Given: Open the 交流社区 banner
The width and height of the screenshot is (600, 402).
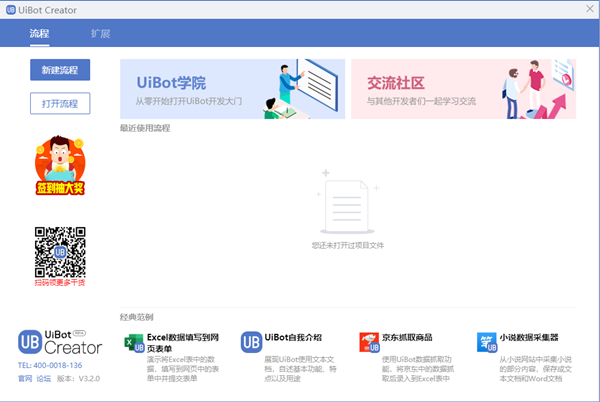Looking at the screenshot, I should pos(463,89).
